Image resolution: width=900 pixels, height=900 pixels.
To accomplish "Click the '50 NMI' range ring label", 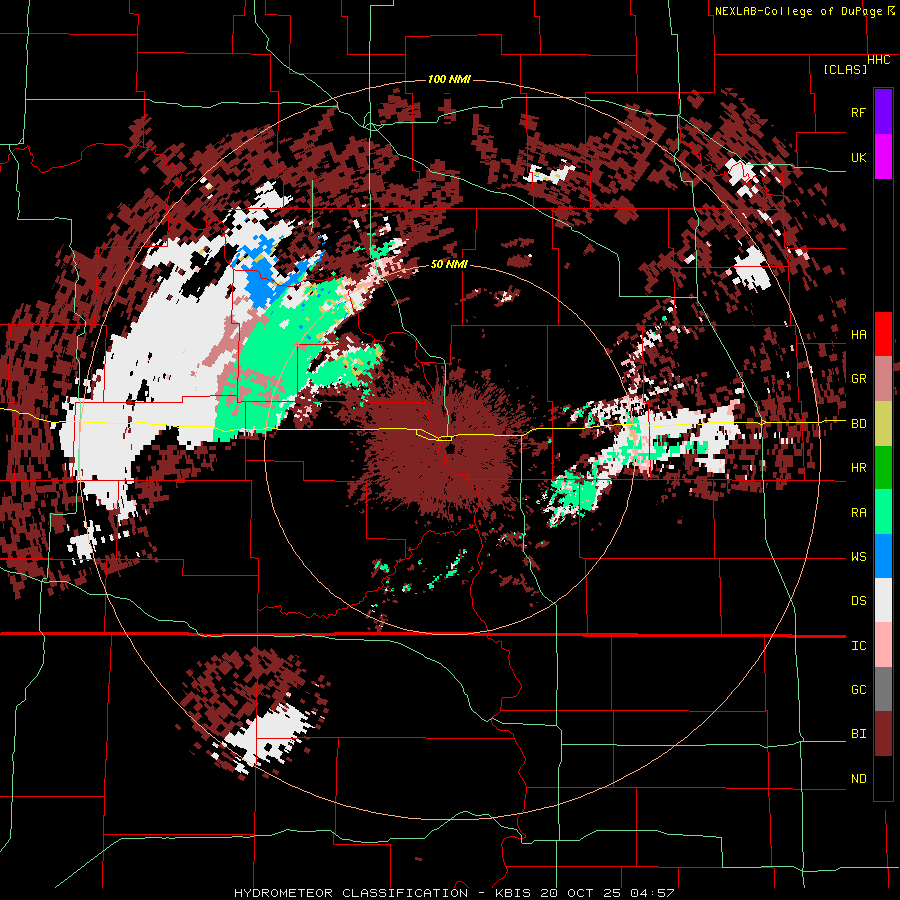I will pos(449,265).
